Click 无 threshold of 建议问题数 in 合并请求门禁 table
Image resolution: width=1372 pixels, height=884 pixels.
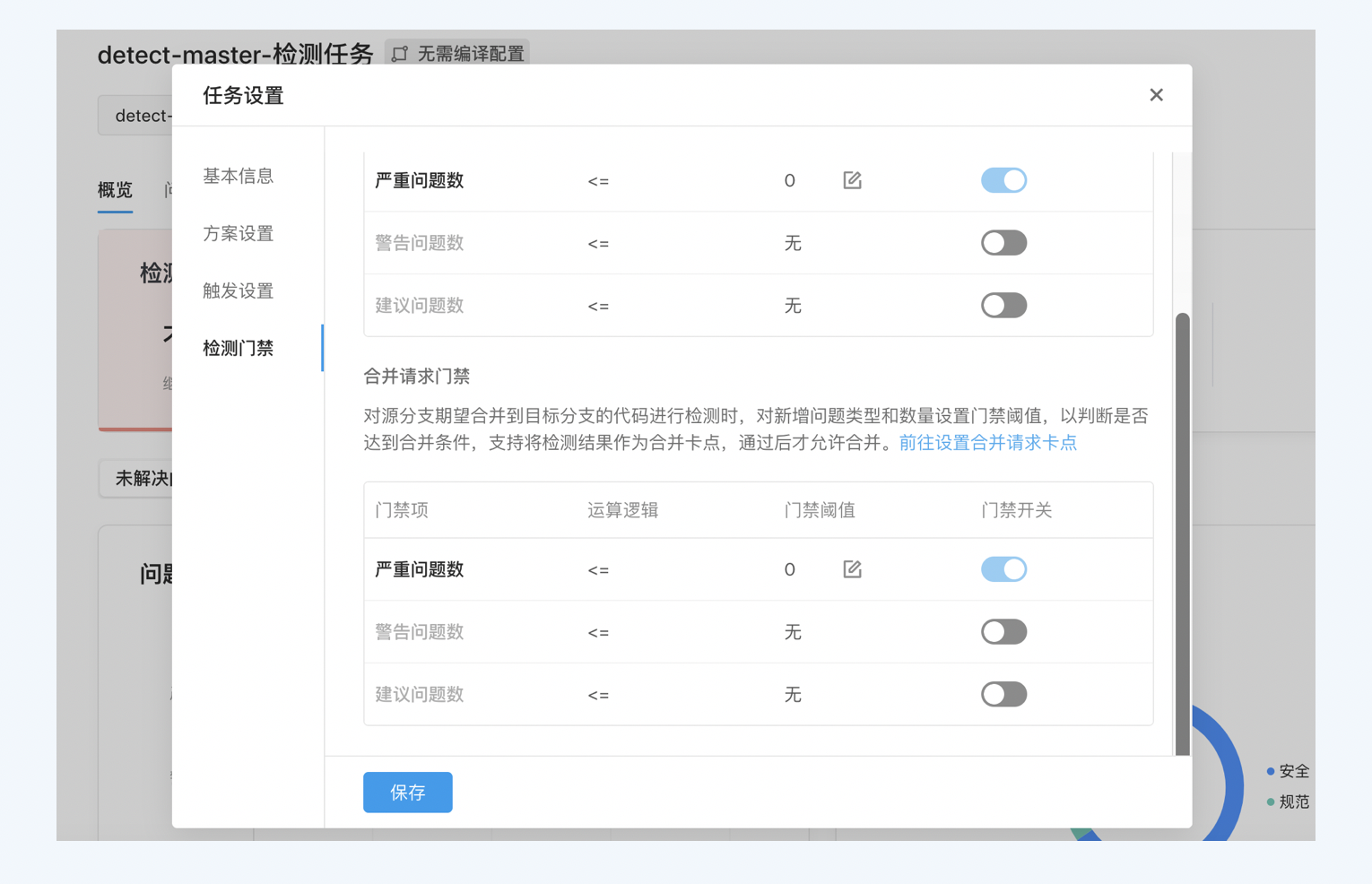793,695
